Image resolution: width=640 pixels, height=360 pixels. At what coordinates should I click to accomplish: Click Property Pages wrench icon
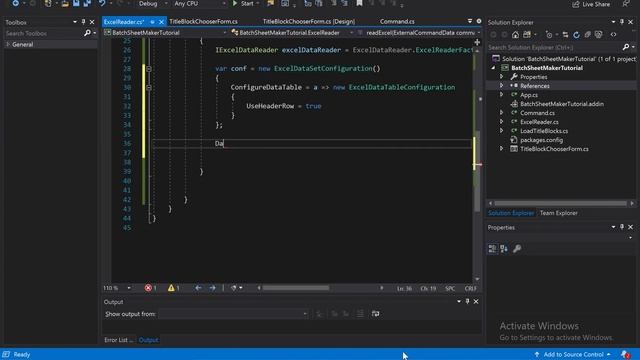pos(517,249)
